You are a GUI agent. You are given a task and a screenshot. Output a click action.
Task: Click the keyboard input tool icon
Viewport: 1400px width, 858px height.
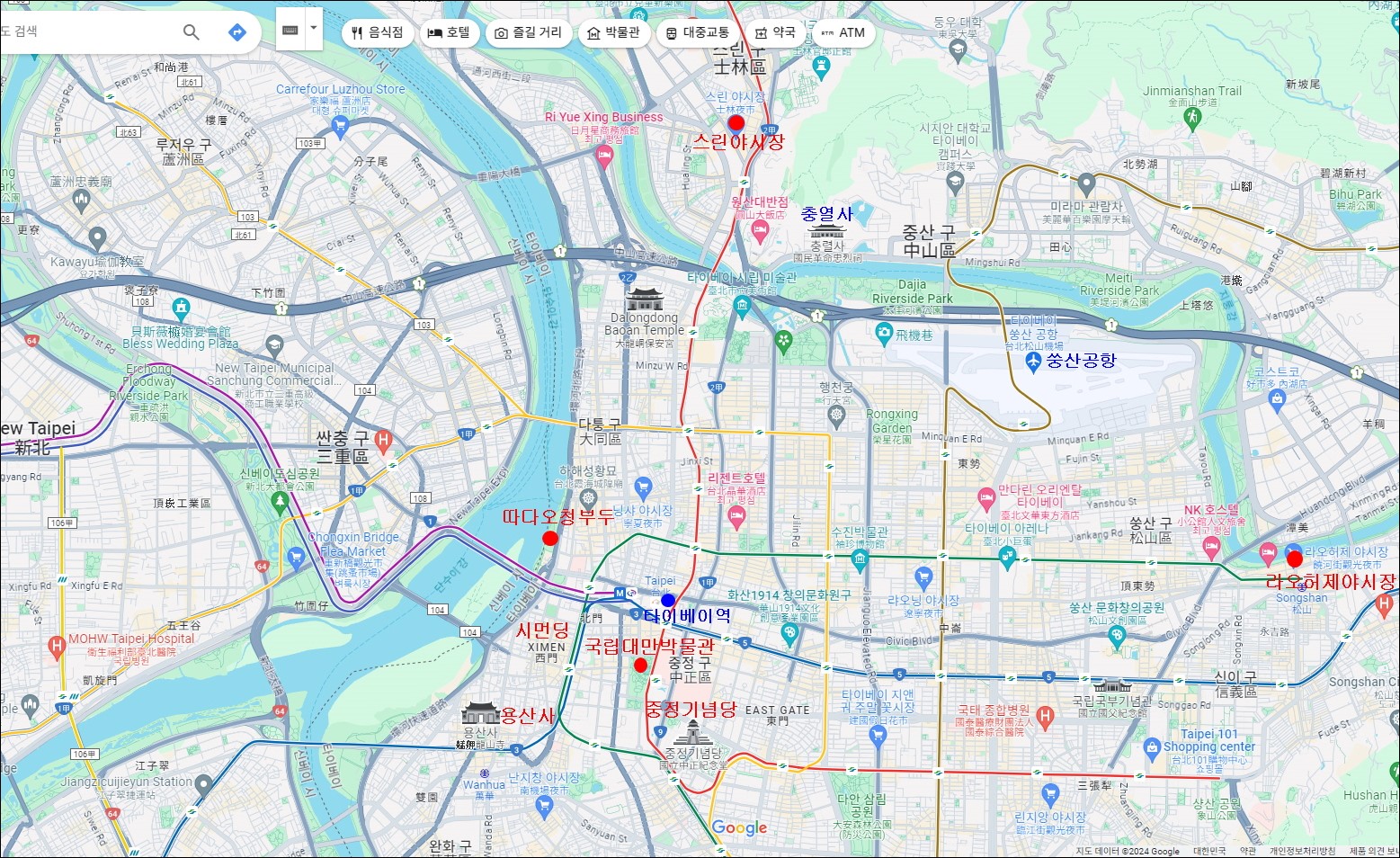290,30
